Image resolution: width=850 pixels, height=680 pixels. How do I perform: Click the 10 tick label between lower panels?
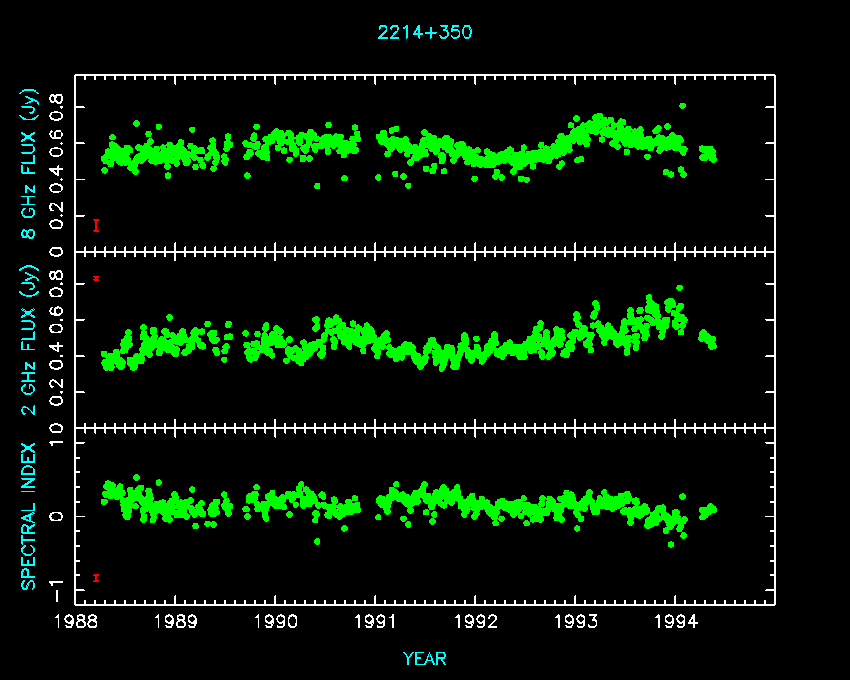[x=55, y=429]
